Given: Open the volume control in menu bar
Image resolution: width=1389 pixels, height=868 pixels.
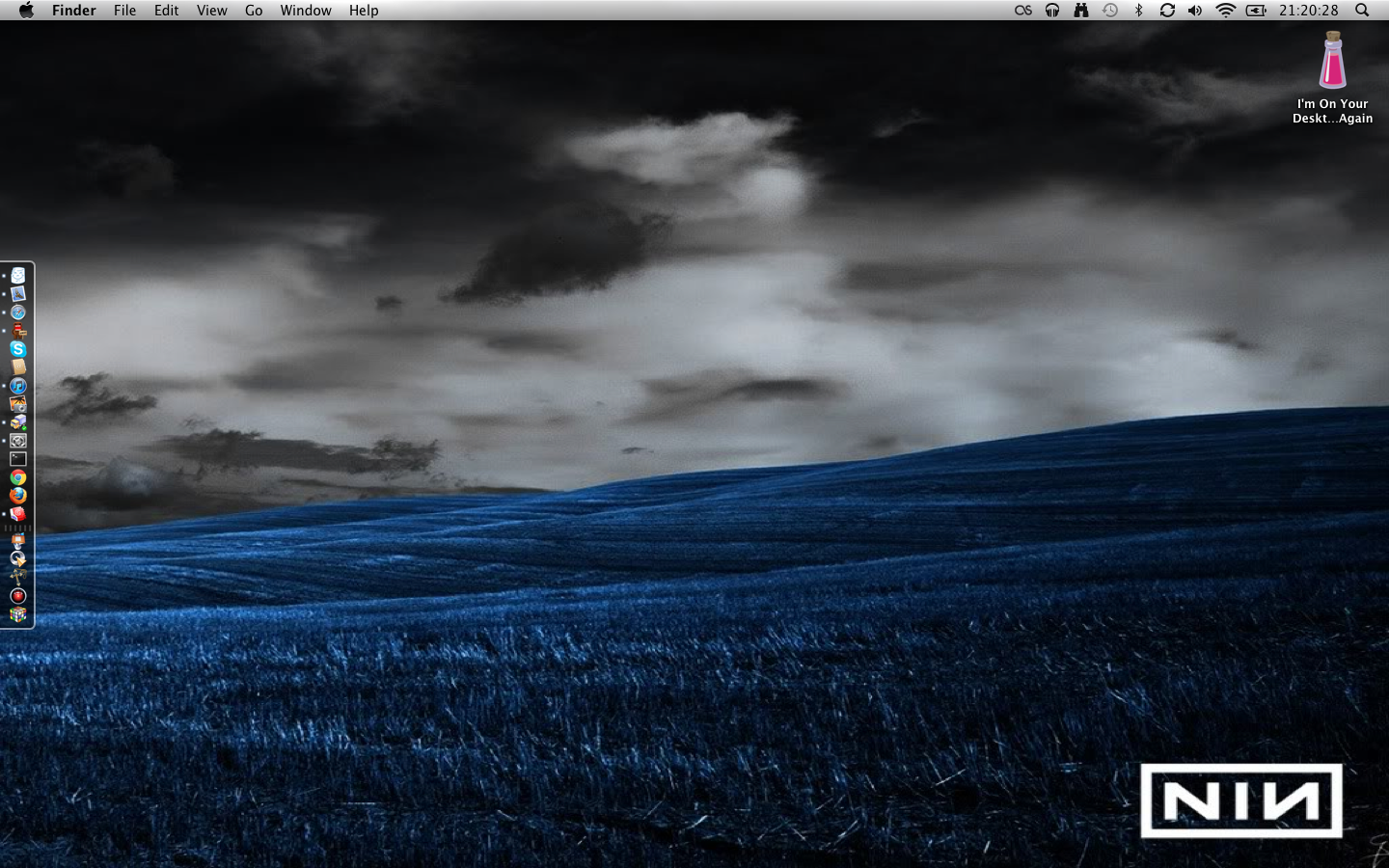Looking at the screenshot, I should pos(1195,11).
